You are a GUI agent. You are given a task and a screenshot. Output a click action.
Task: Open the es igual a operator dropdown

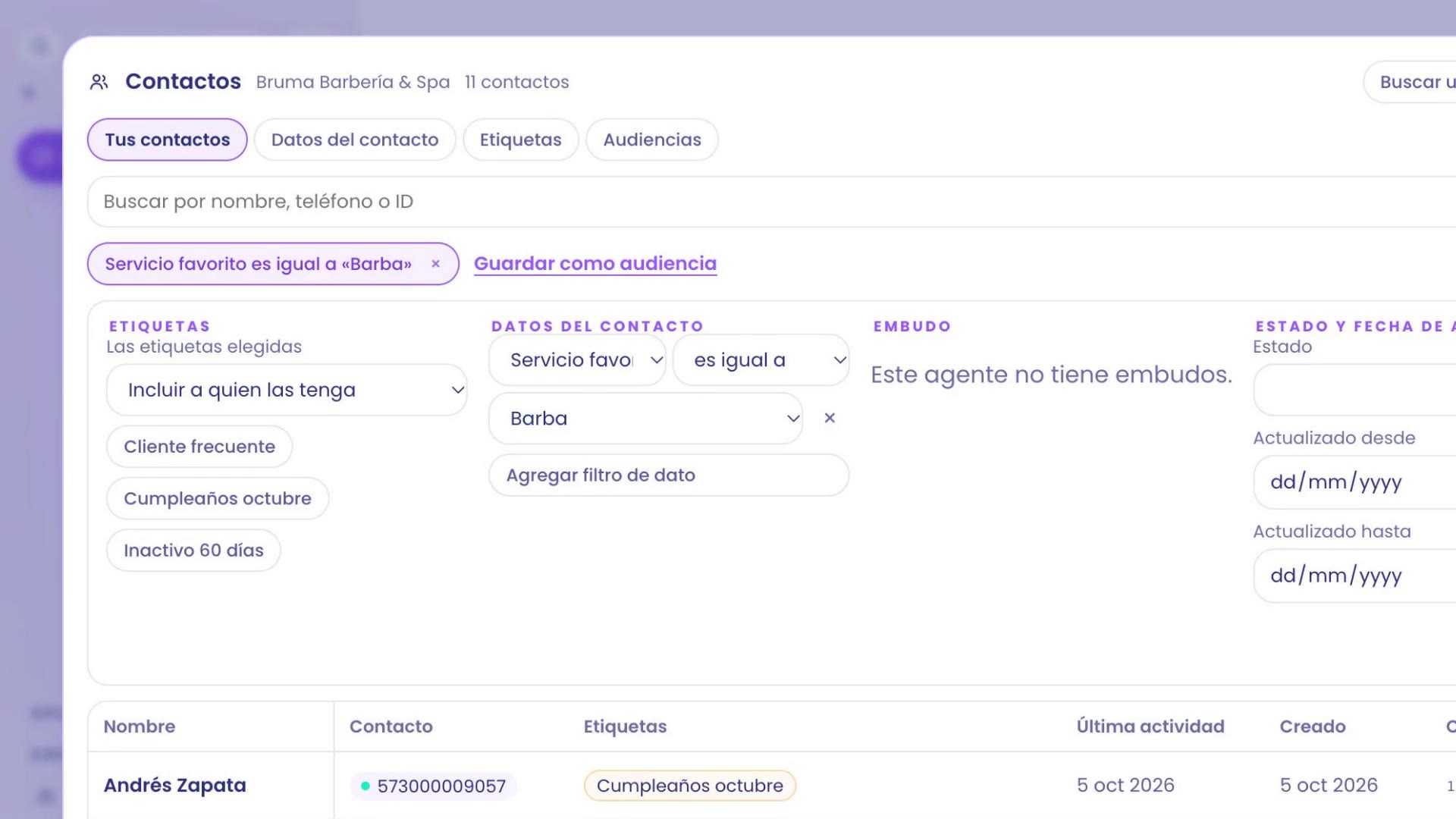coord(761,360)
